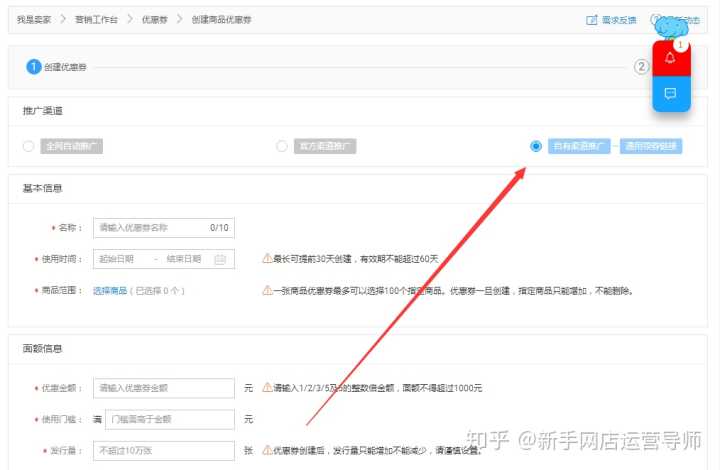Image resolution: width=720 pixels, height=470 pixels.
Task: Click the 需求反馈 edit icon
Action: [x=592, y=20]
